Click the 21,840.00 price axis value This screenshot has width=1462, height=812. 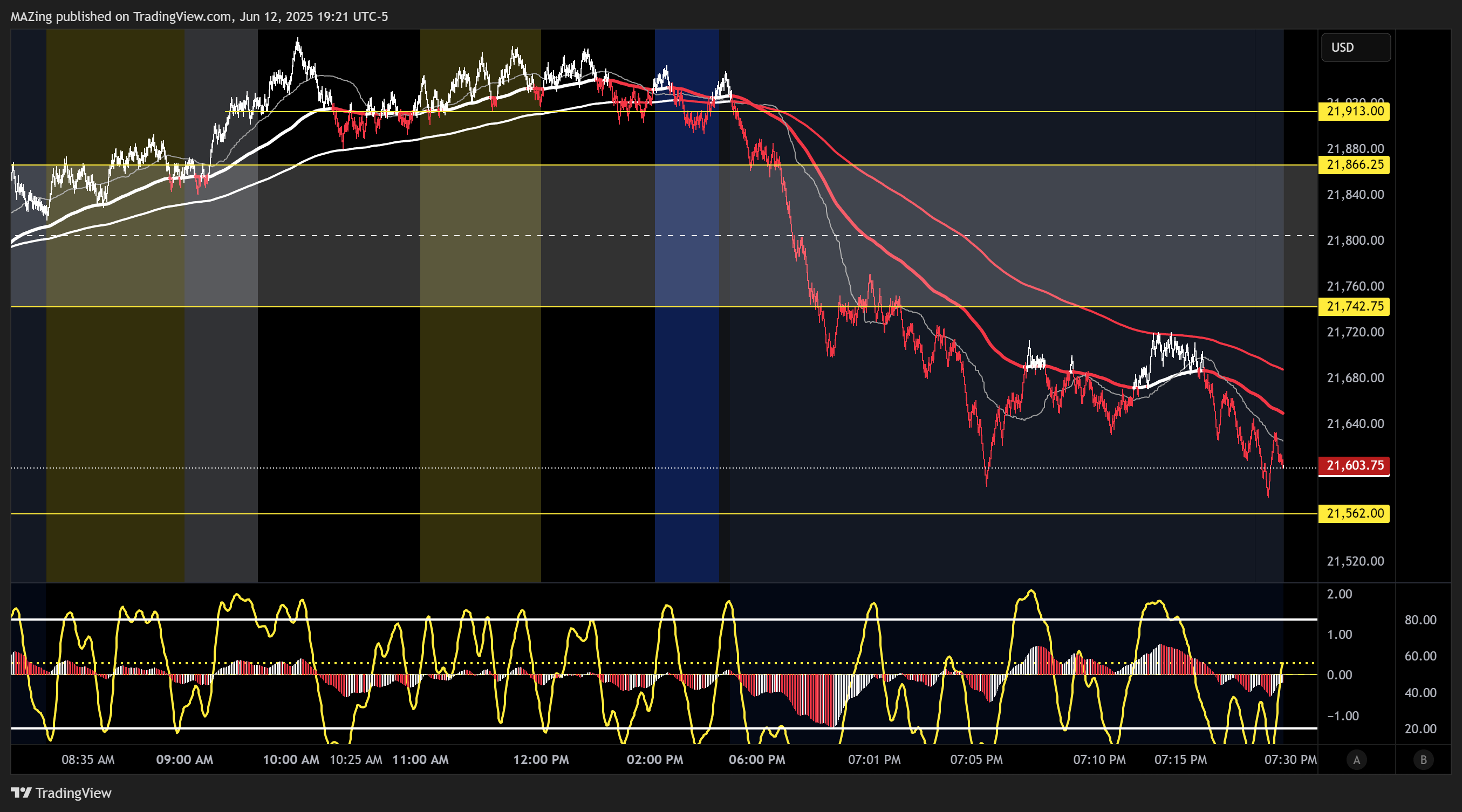click(1355, 195)
